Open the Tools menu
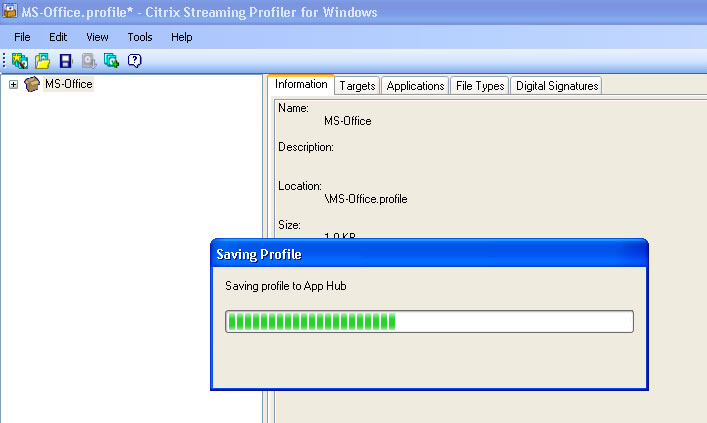707x423 pixels. click(x=140, y=37)
